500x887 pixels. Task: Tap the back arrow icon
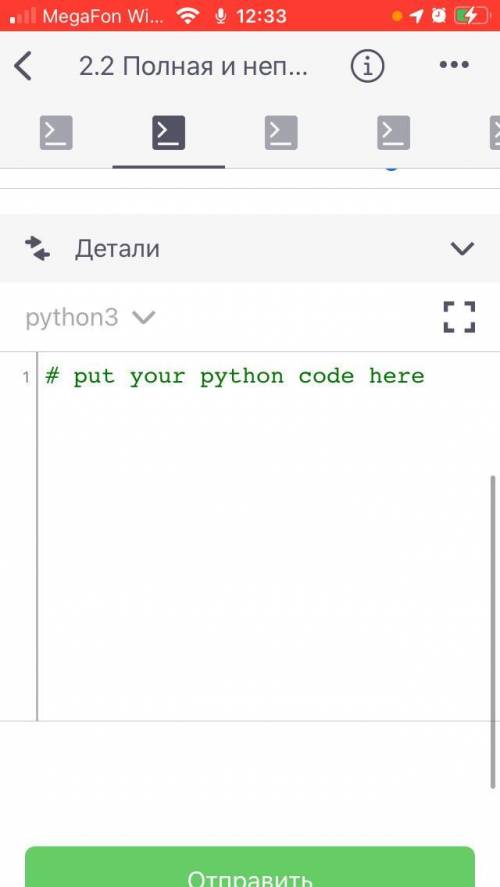pos(23,66)
